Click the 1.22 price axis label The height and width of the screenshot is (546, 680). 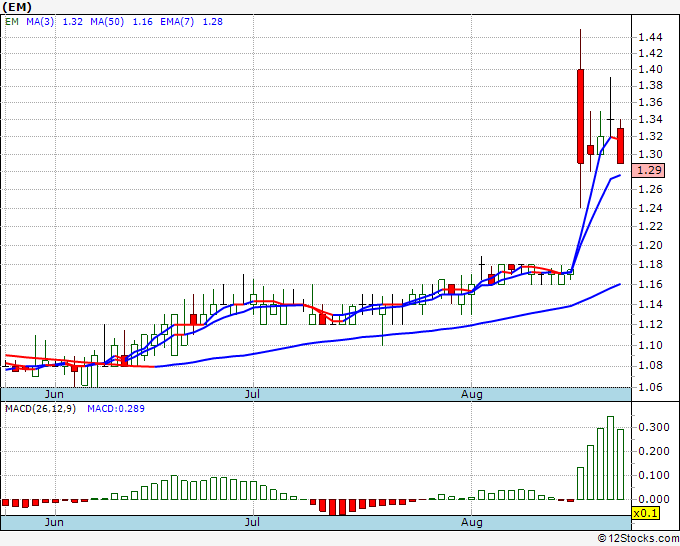[651, 226]
